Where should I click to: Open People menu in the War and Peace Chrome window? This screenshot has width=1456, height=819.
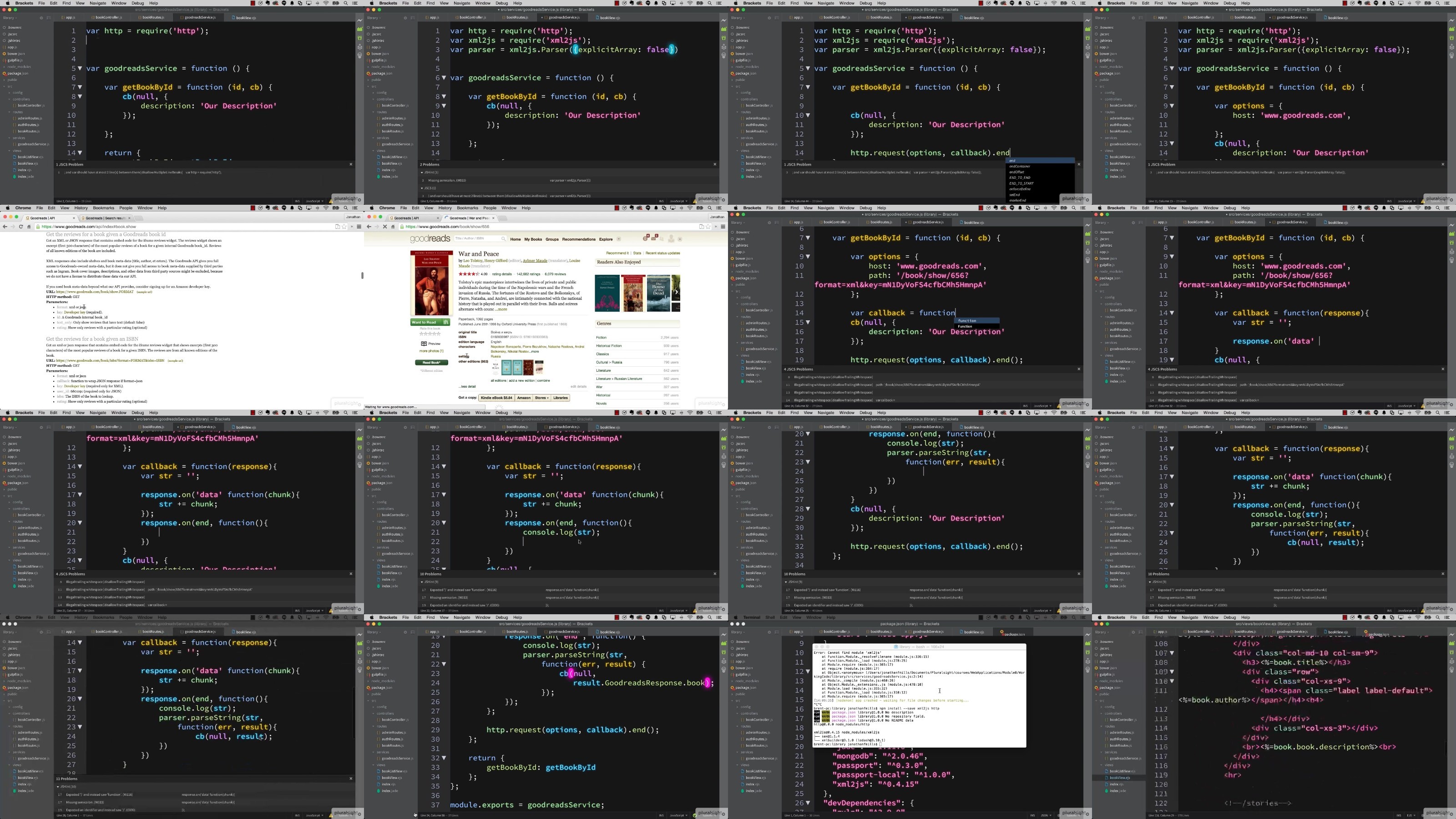490,208
